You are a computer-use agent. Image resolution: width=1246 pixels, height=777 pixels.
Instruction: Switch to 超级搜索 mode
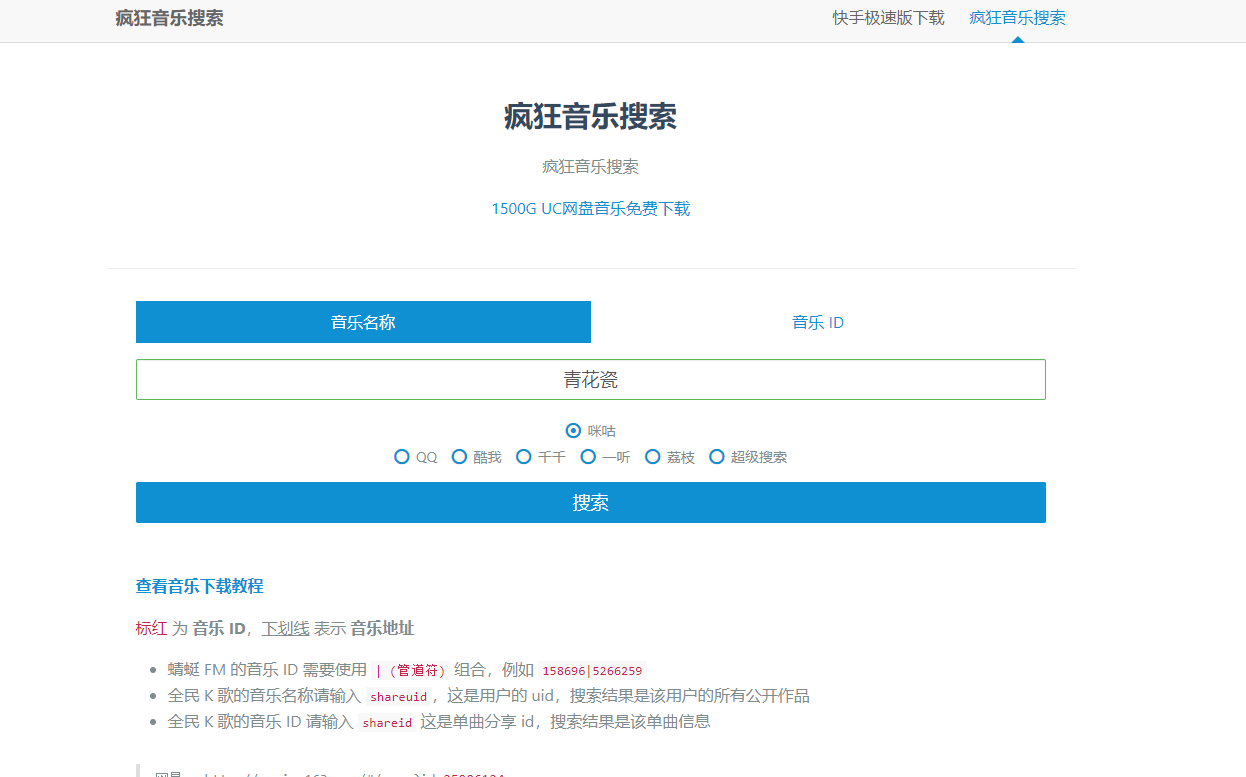[x=717, y=456]
